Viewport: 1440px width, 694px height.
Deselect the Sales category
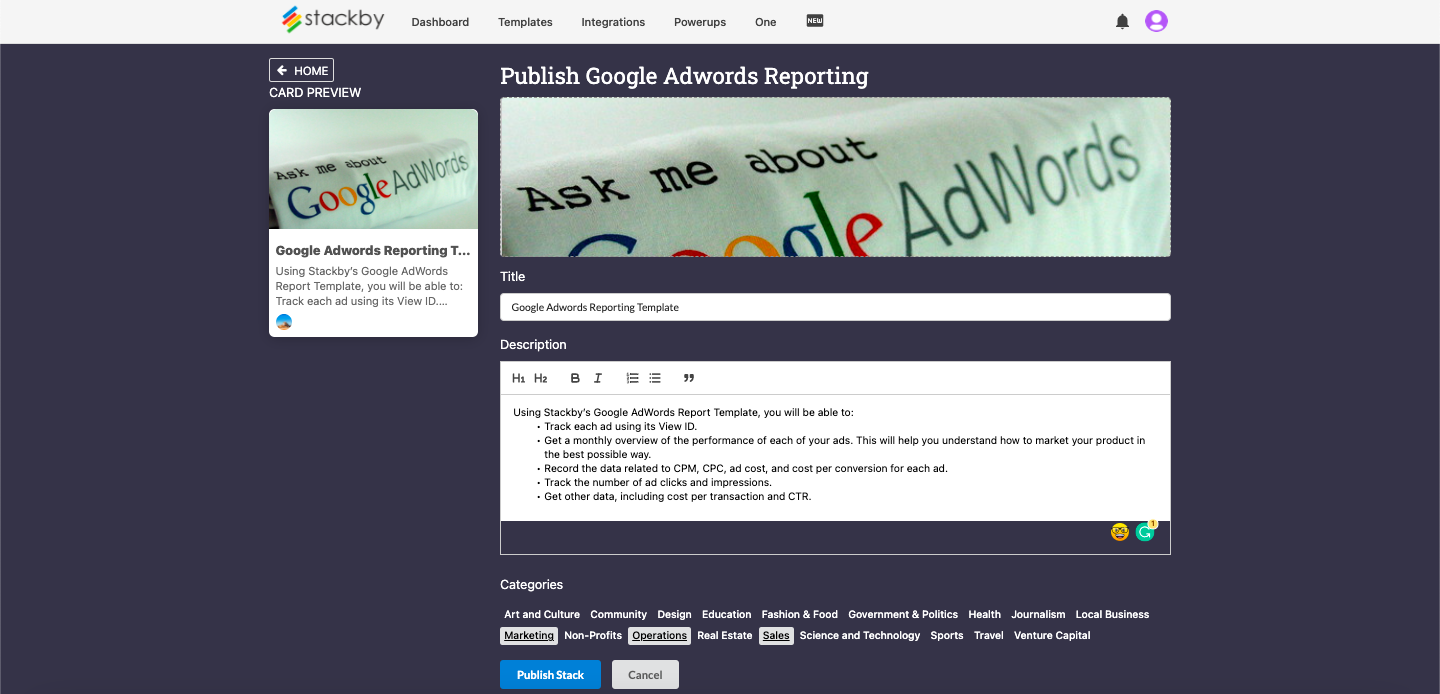point(776,636)
